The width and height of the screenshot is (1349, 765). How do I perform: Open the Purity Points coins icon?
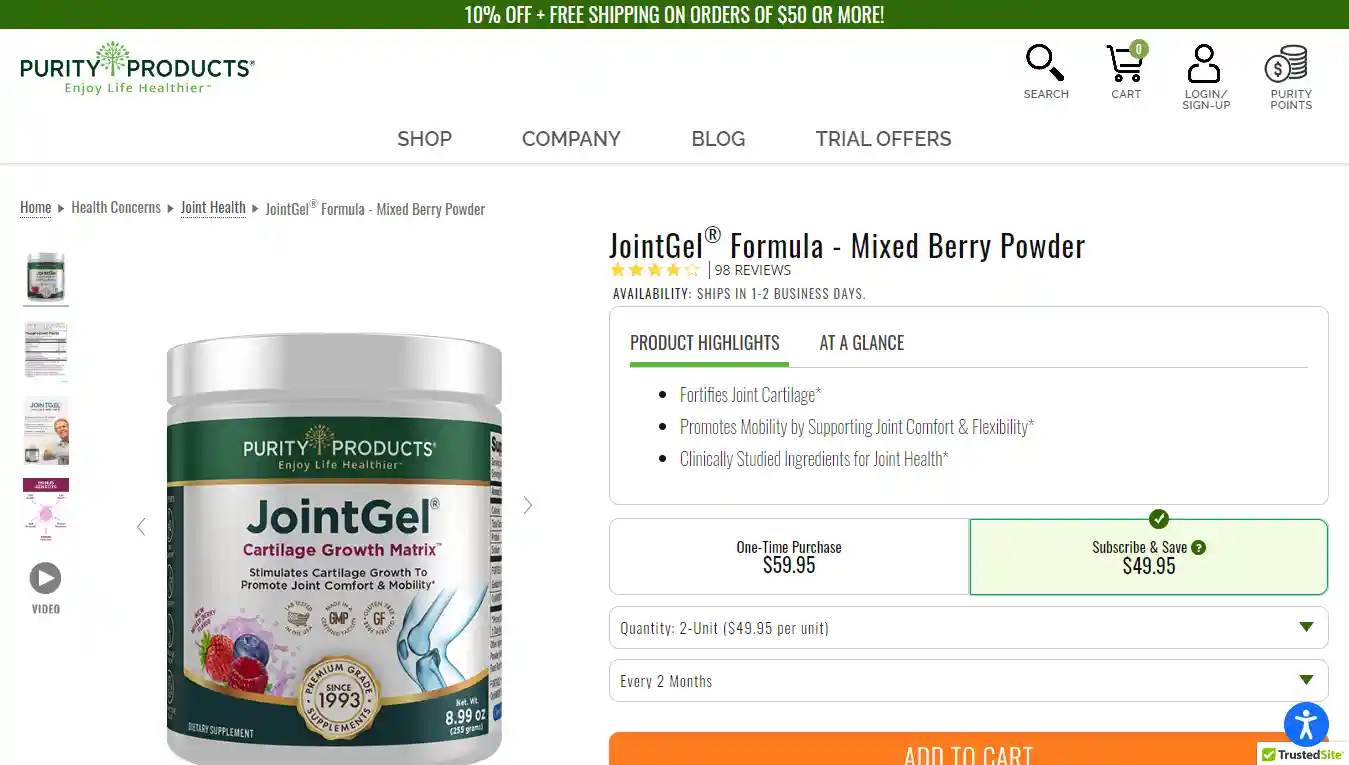(1287, 63)
